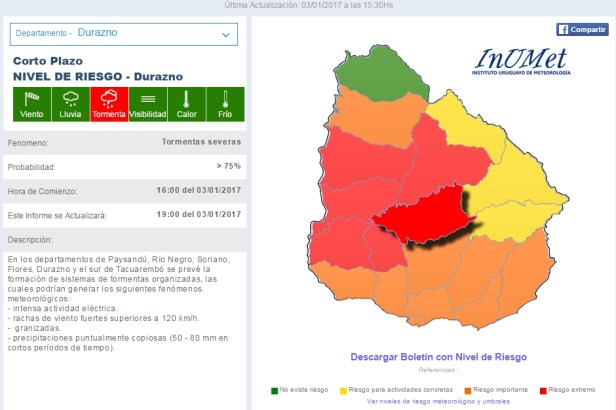
Task: Click the orange 'Riesgo importante' legend swatch
Action: [466, 389]
